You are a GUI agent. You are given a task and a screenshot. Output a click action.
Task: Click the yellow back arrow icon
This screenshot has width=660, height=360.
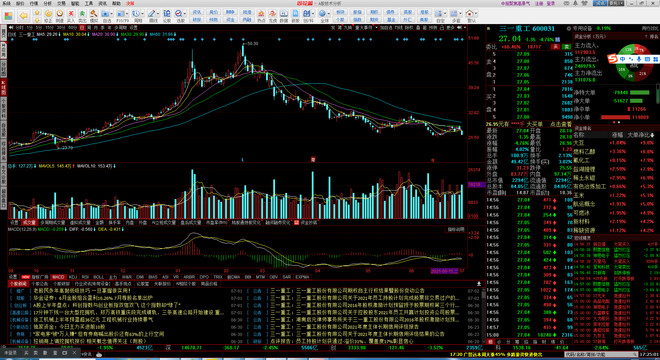coord(24,16)
